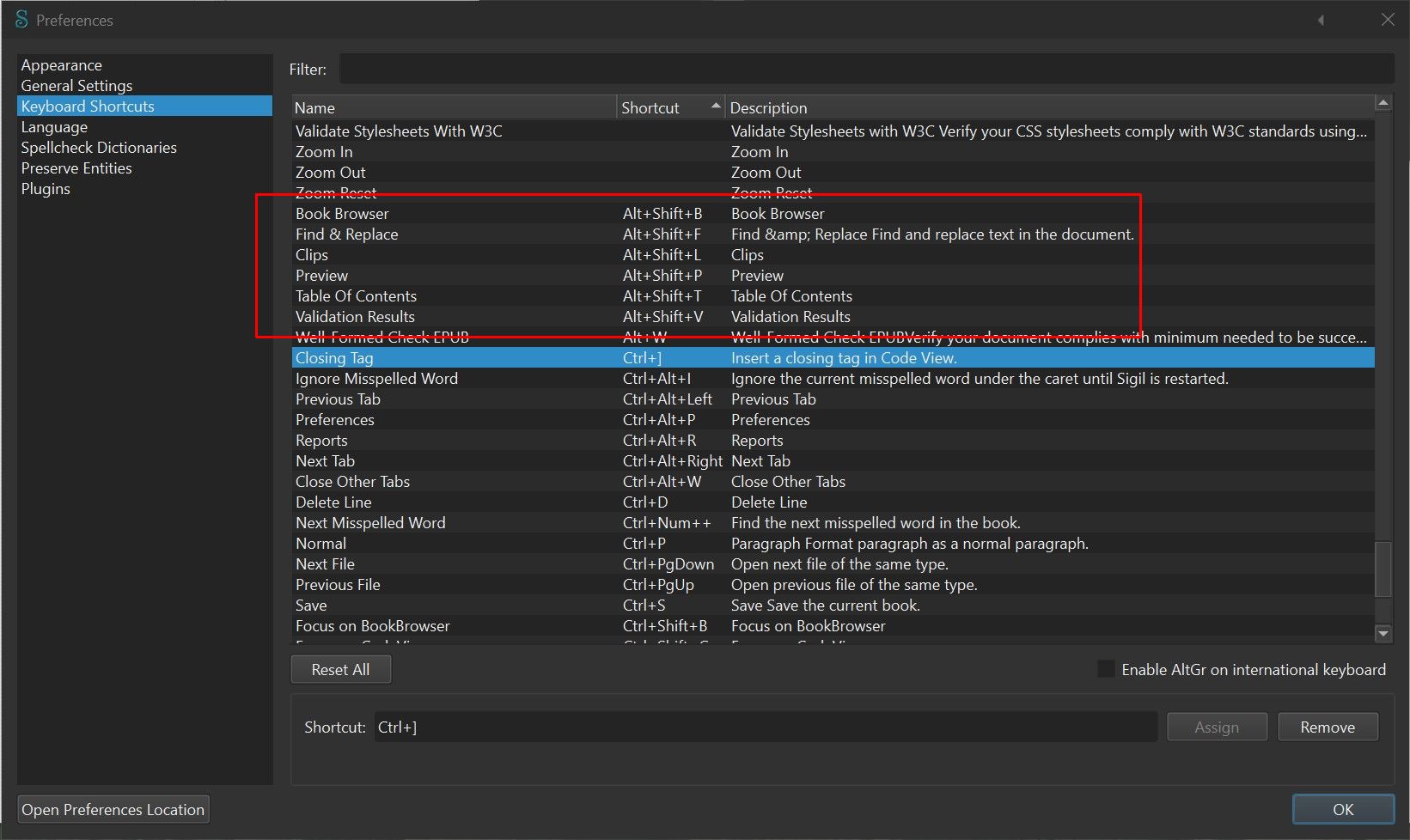Switch to General Settings section
The image size is (1410, 840).
[76, 86]
